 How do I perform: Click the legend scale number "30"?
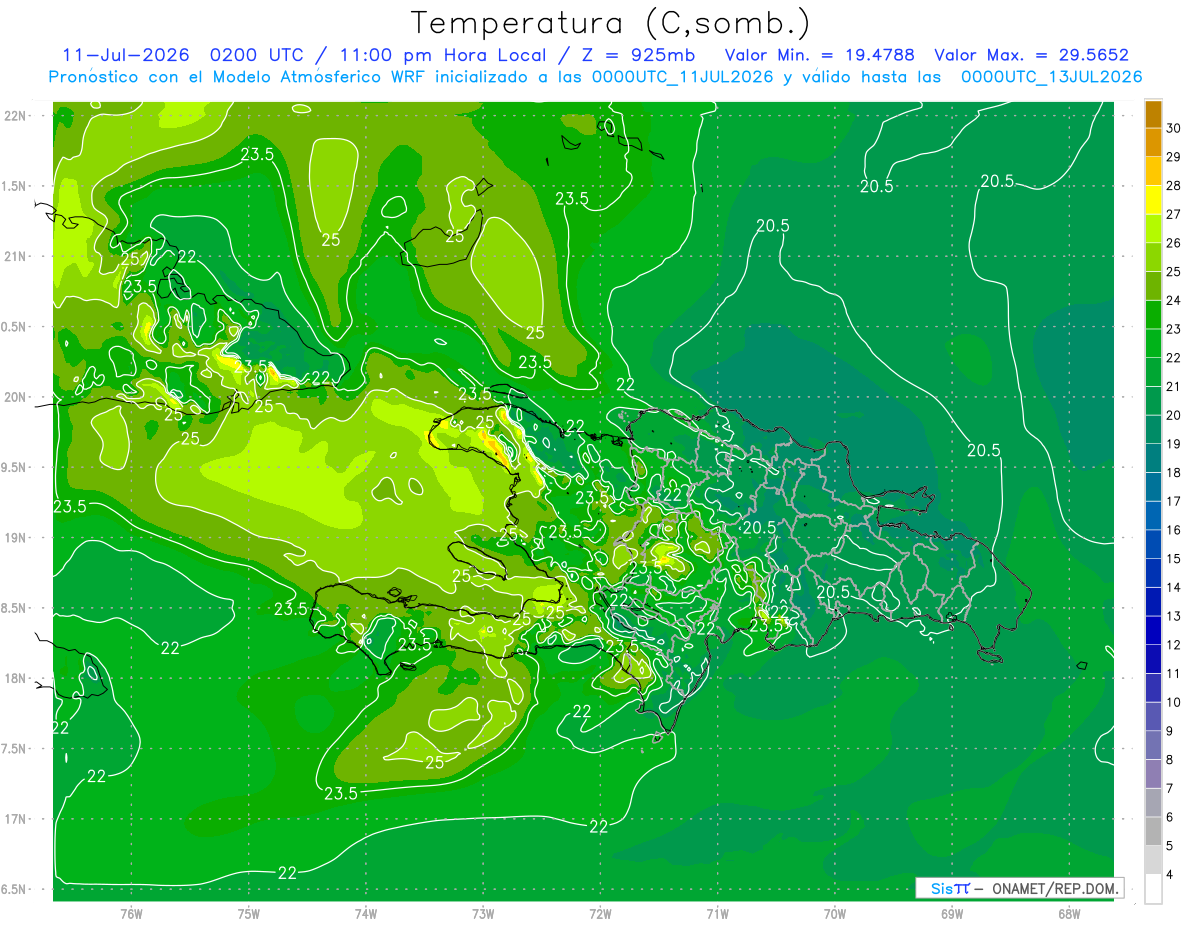[x=1174, y=128]
